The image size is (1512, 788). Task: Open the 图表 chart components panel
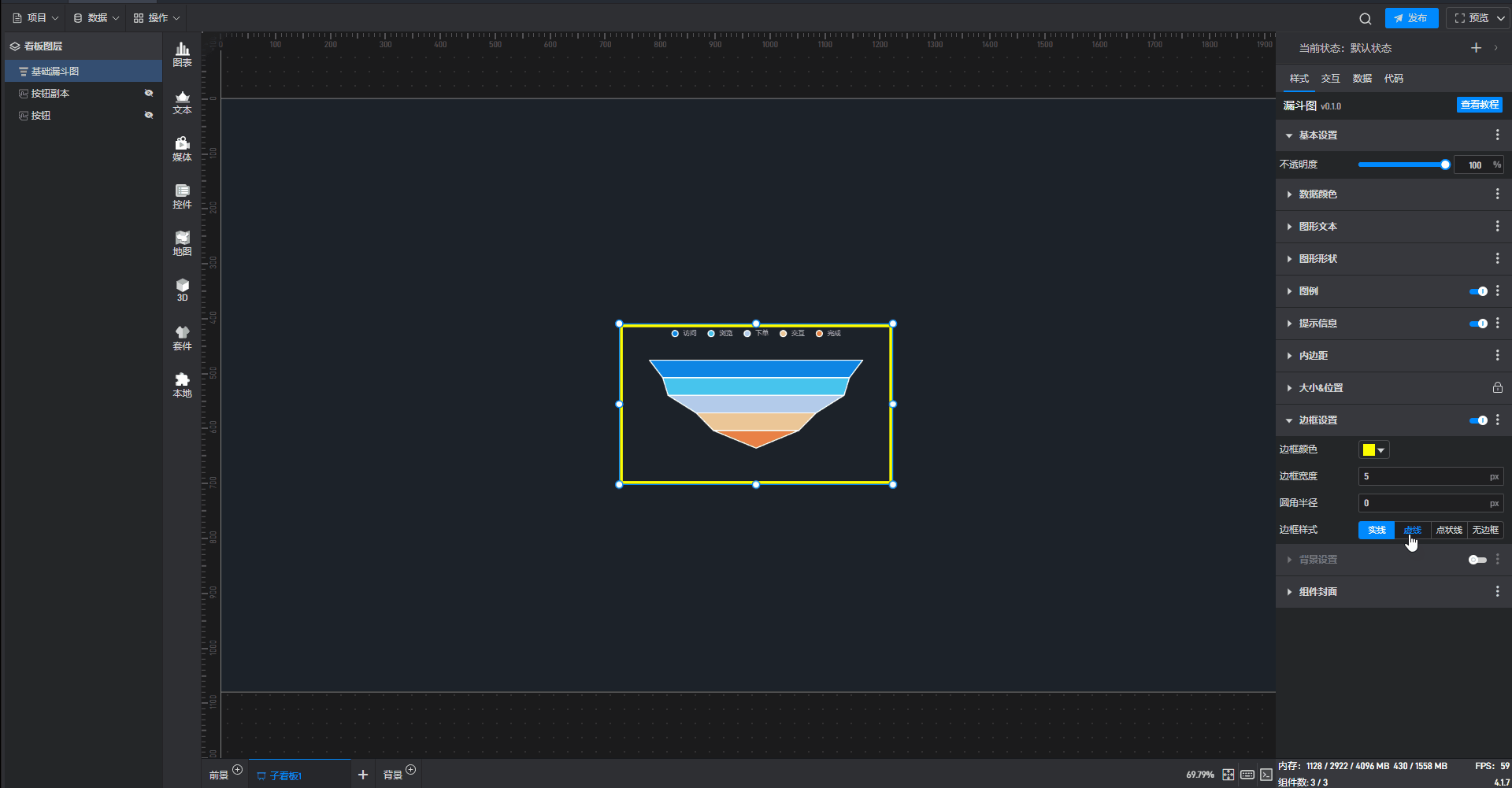coord(182,54)
